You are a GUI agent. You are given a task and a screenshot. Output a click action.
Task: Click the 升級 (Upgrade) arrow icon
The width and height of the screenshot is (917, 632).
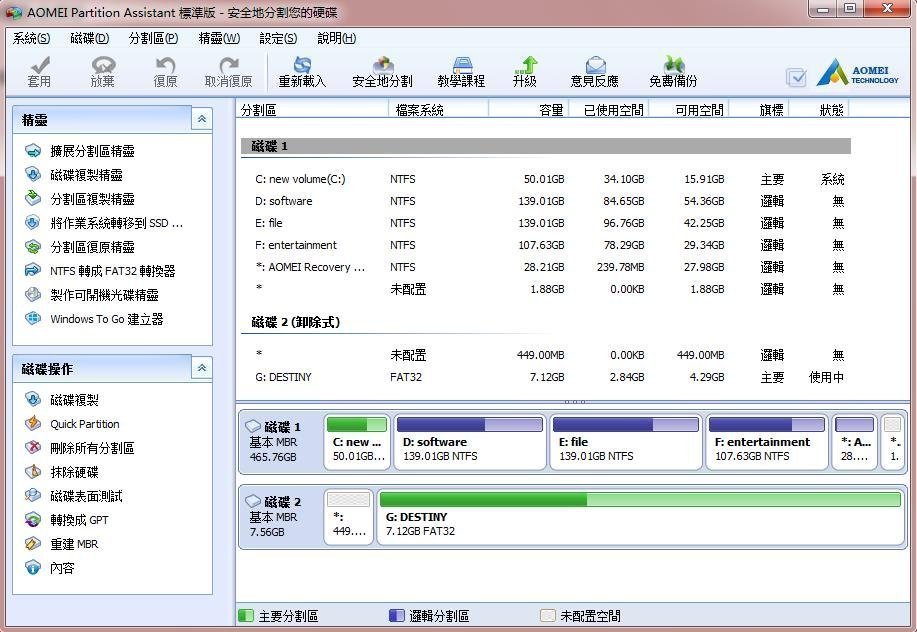point(525,72)
